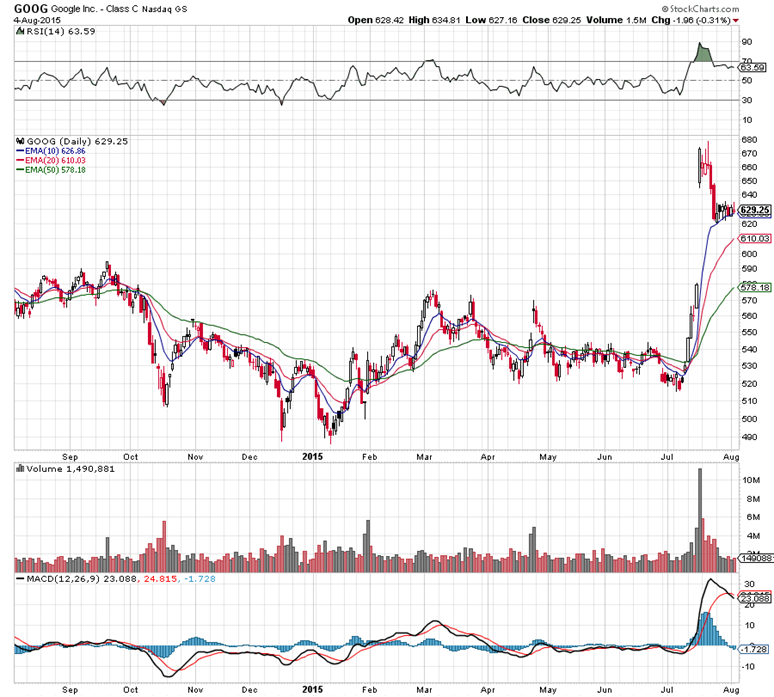Click the MACD(12,26,9) legend marker
Image resolution: width=774 pixels, height=697 pixels.
tap(19, 579)
